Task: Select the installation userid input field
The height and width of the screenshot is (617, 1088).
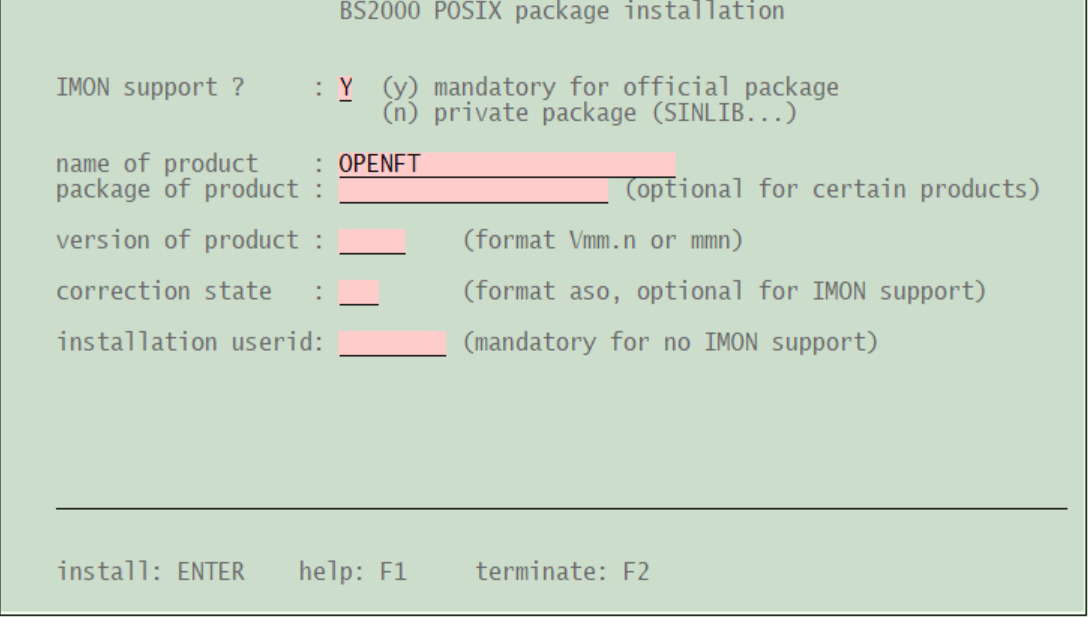Action: 392,345
